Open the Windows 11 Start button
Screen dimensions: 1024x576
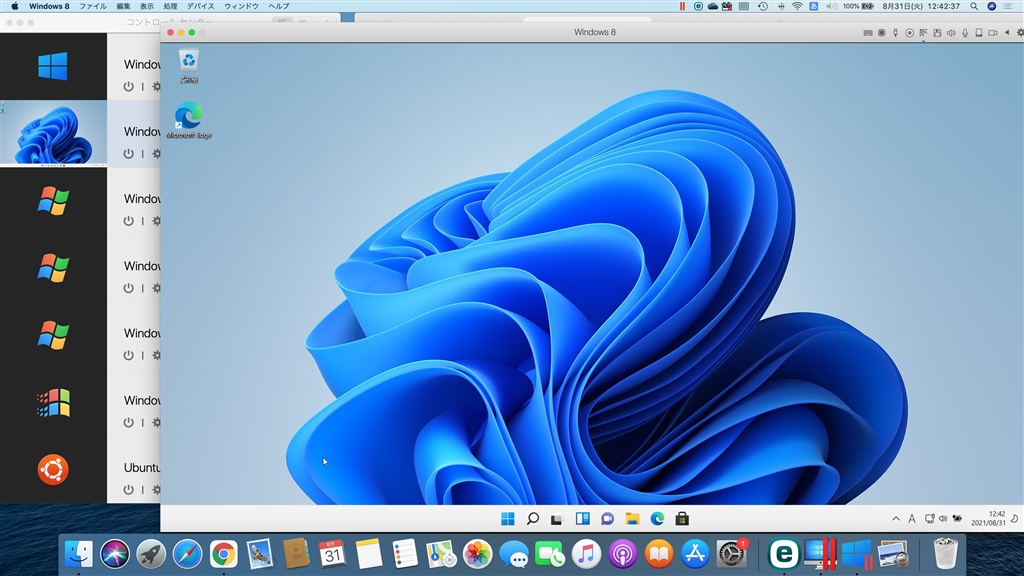[507, 519]
